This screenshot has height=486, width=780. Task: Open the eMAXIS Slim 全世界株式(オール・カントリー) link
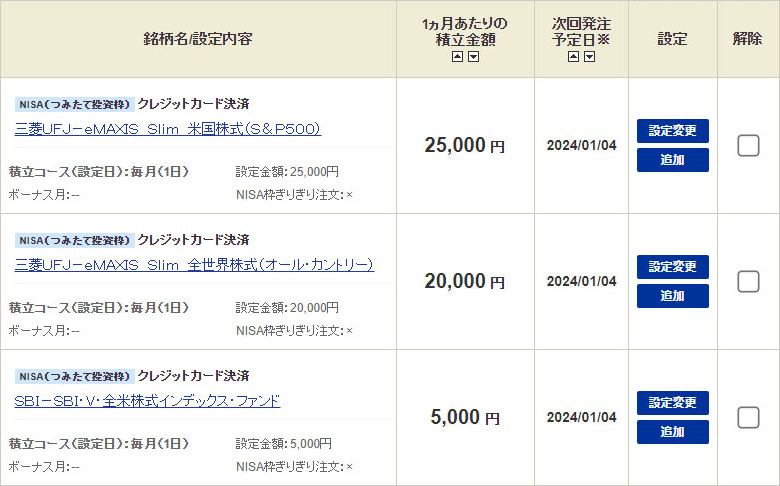pos(194,265)
